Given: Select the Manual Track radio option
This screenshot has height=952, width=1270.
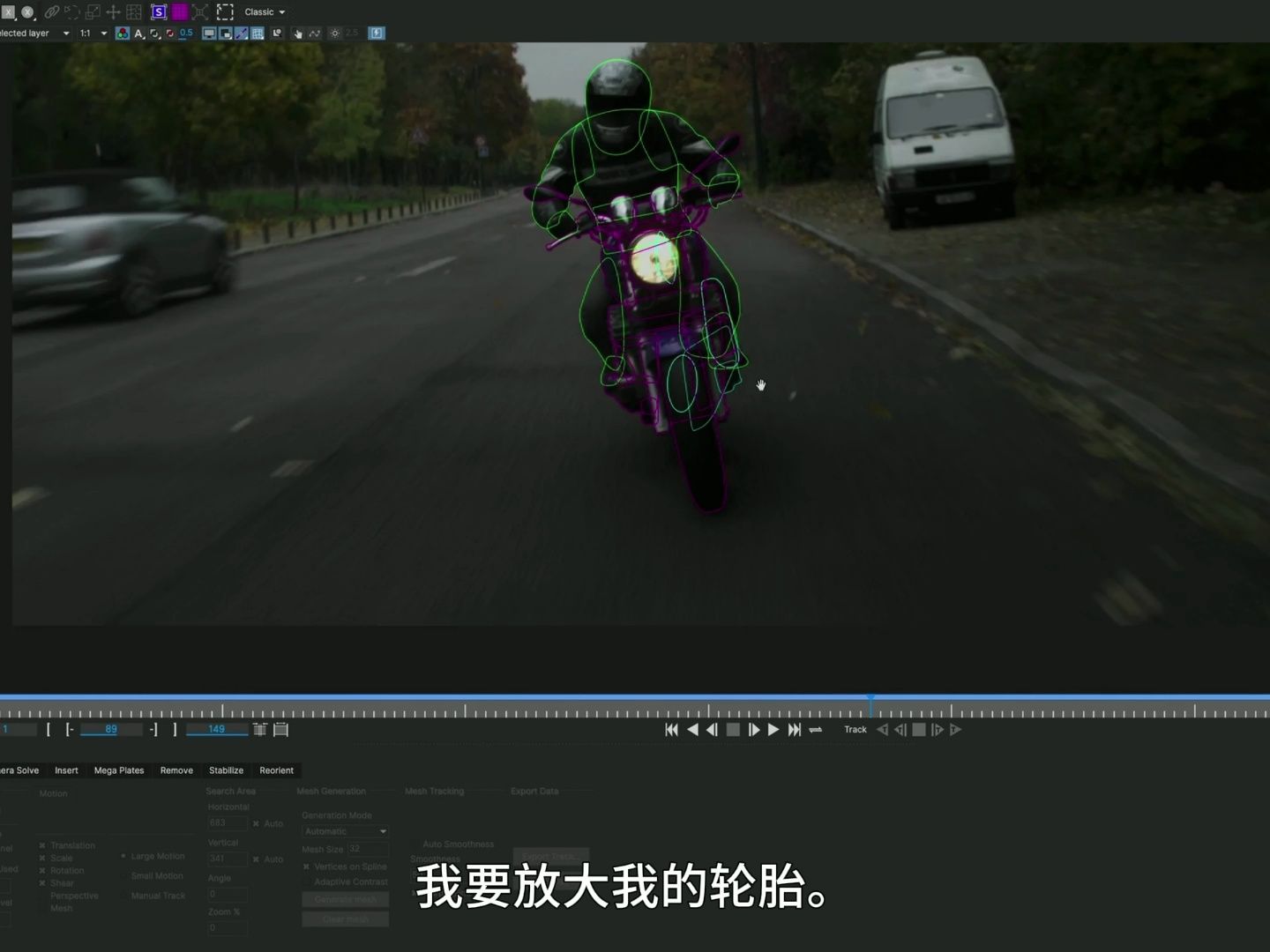Looking at the screenshot, I should coord(123,896).
